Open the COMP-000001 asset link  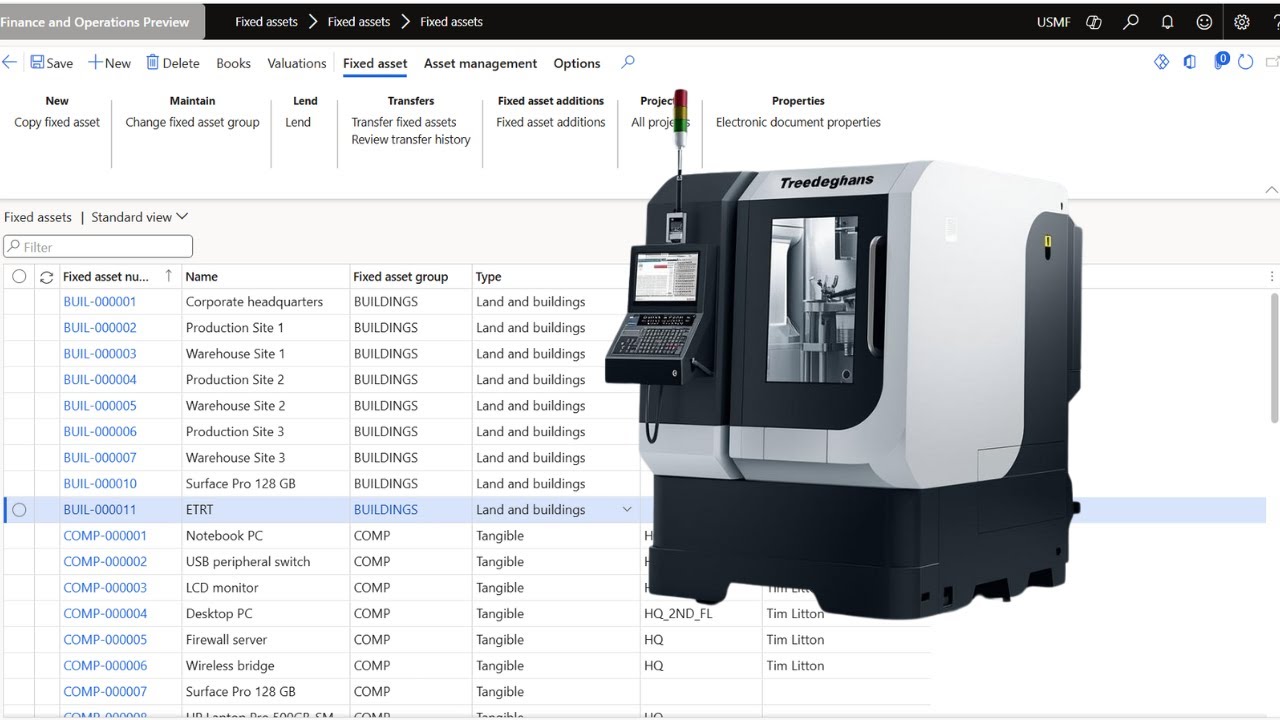[105, 536]
